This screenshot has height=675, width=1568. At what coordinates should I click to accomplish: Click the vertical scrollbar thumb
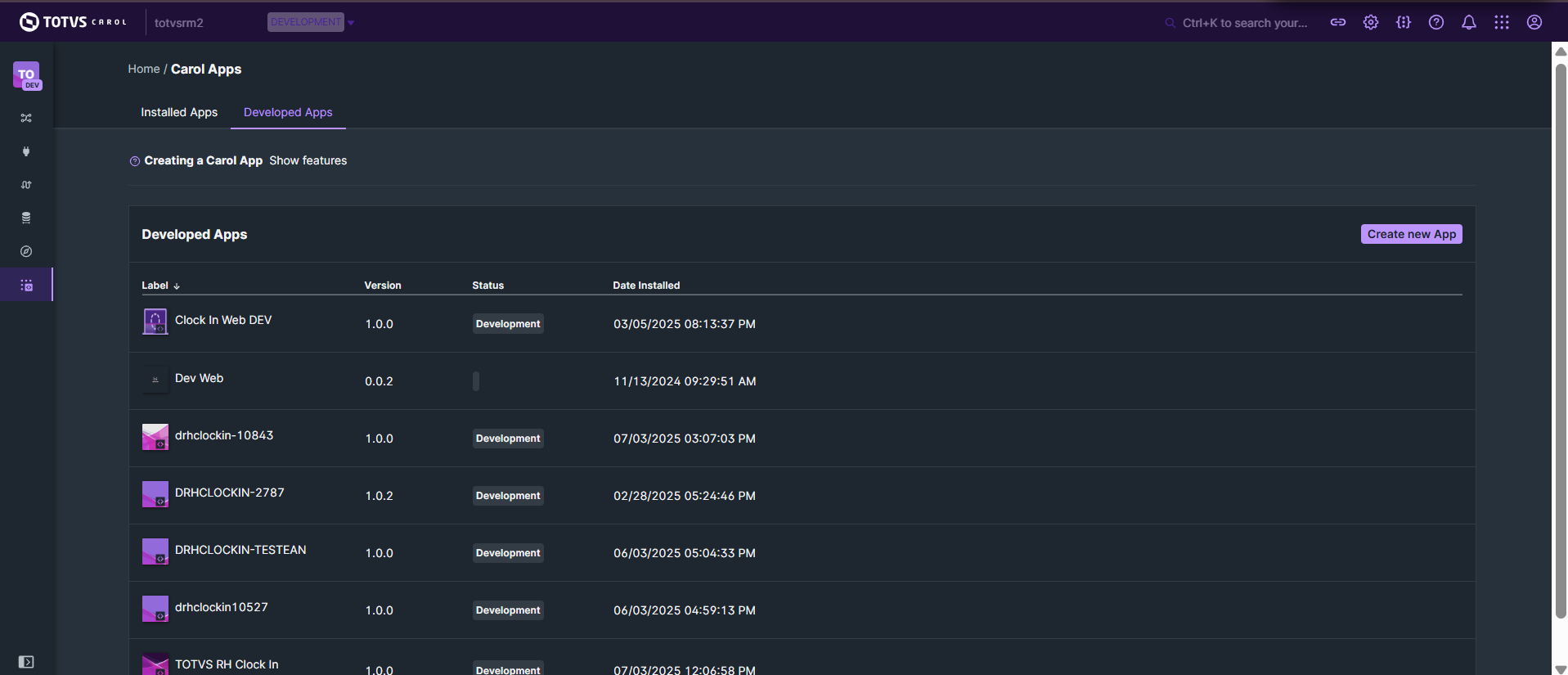point(1561,340)
